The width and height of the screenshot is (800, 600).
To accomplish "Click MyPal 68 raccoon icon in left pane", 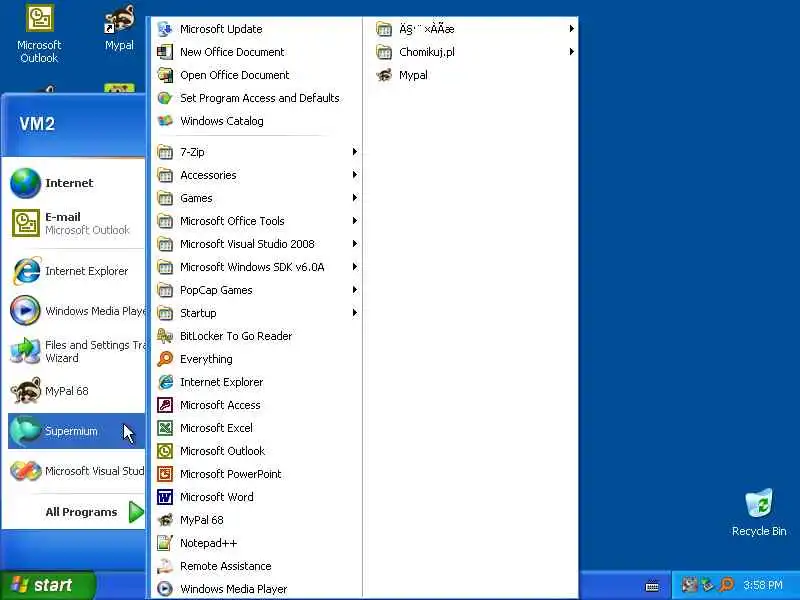I will pyautogui.click(x=26, y=391).
